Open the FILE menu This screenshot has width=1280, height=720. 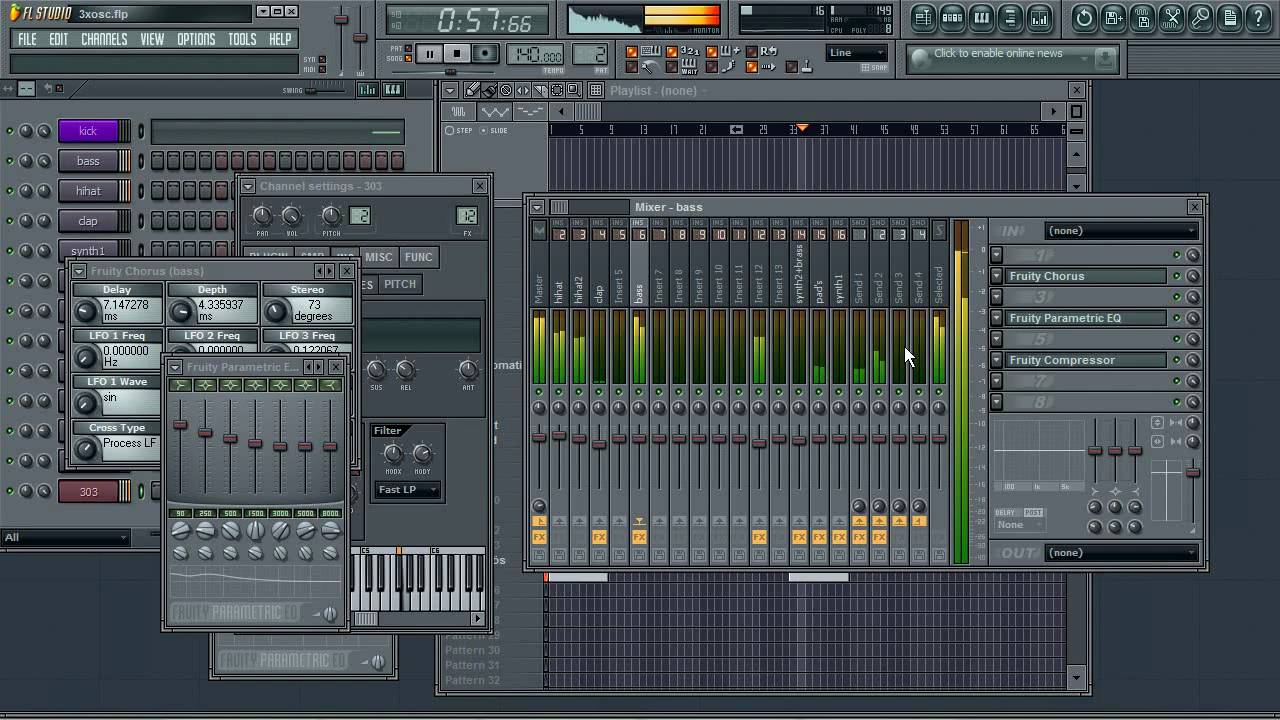(27, 39)
